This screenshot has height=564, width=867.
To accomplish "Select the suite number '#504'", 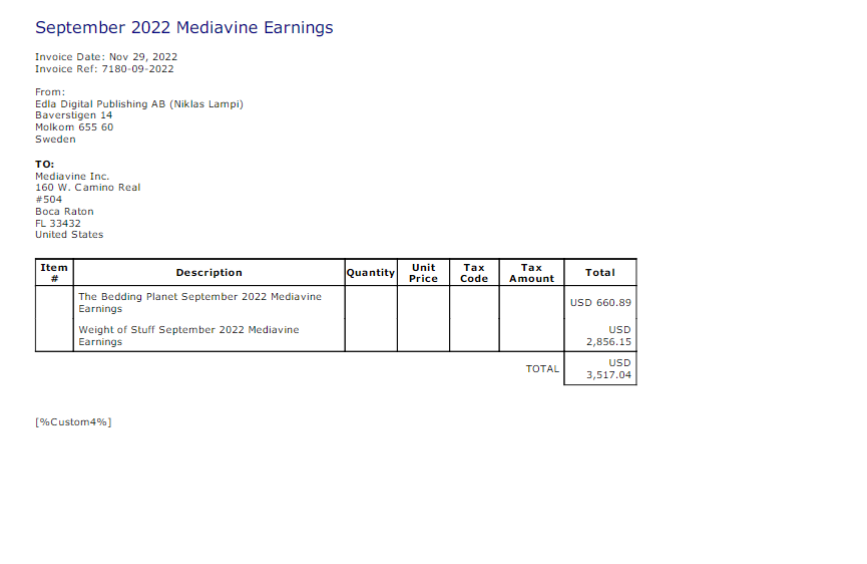I will [x=49, y=200].
